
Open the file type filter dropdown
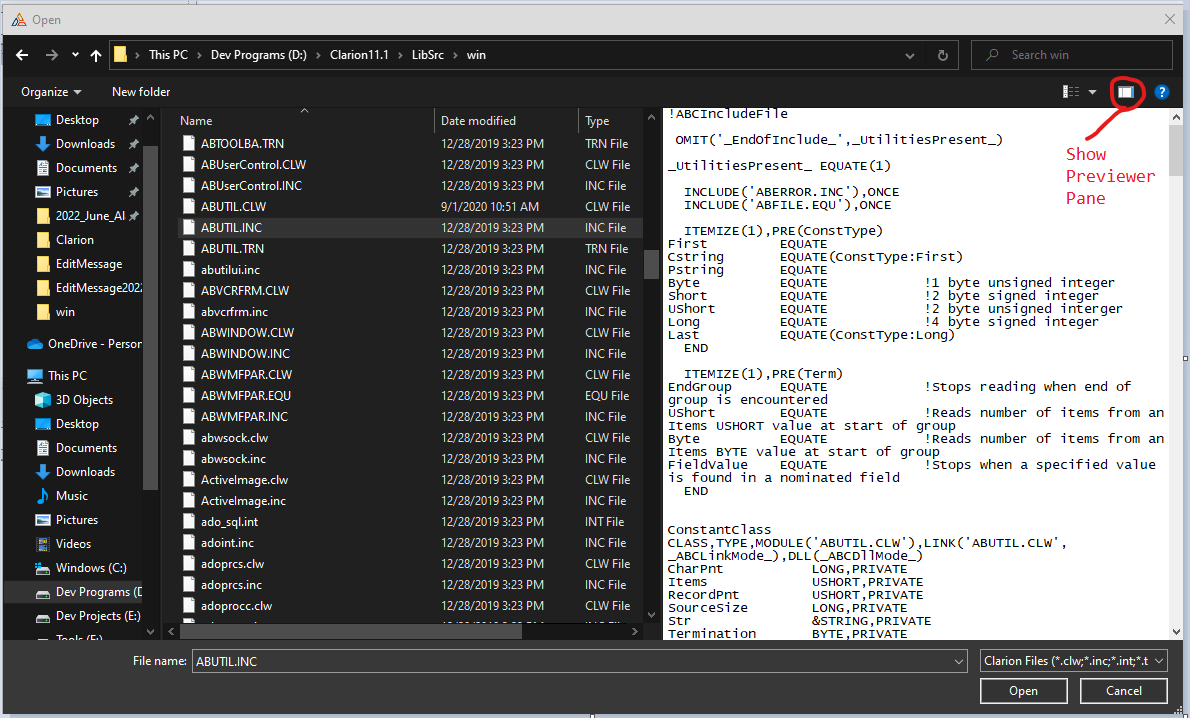click(x=1073, y=661)
